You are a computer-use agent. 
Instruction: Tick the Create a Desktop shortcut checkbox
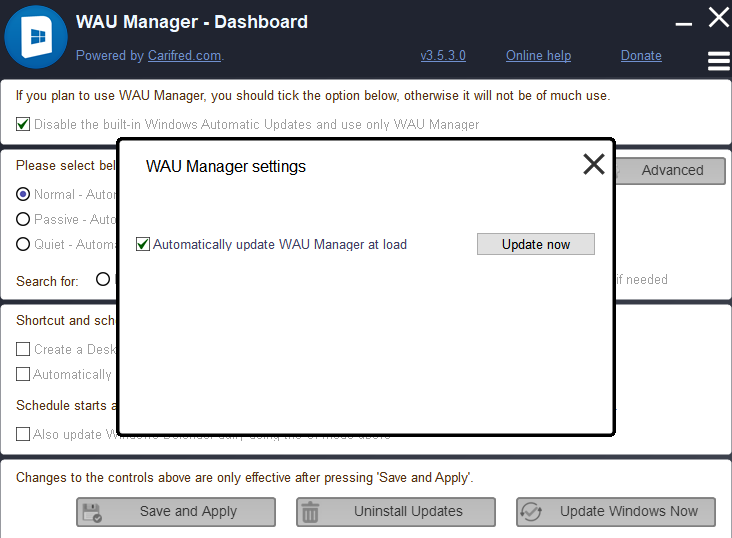[x=23, y=350]
